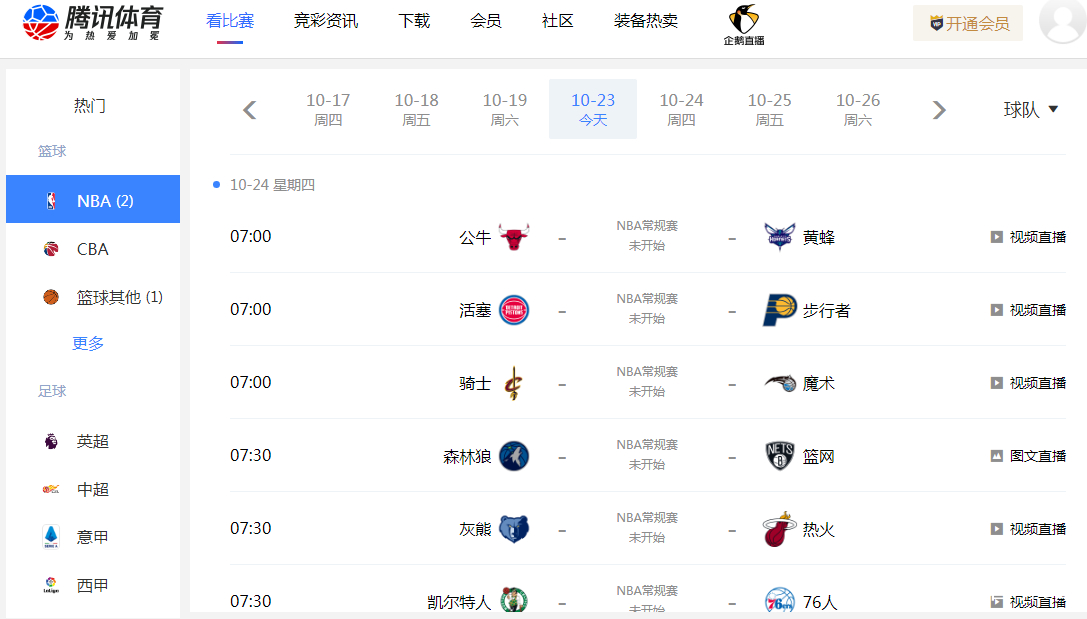Click the 英超 Premier League icon
The height and width of the screenshot is (619, 1087).
click(51, 442)
